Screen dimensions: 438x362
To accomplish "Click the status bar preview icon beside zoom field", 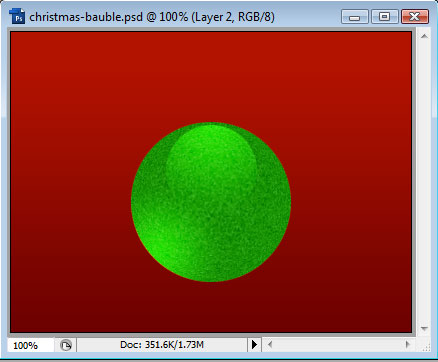I will [66, 345].
